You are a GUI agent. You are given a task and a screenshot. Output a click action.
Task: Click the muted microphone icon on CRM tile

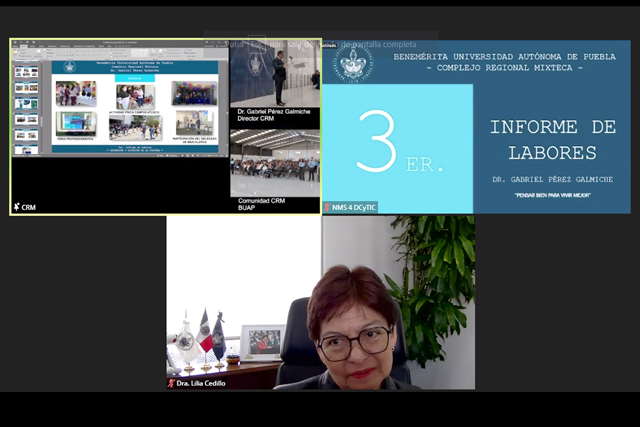16,207
